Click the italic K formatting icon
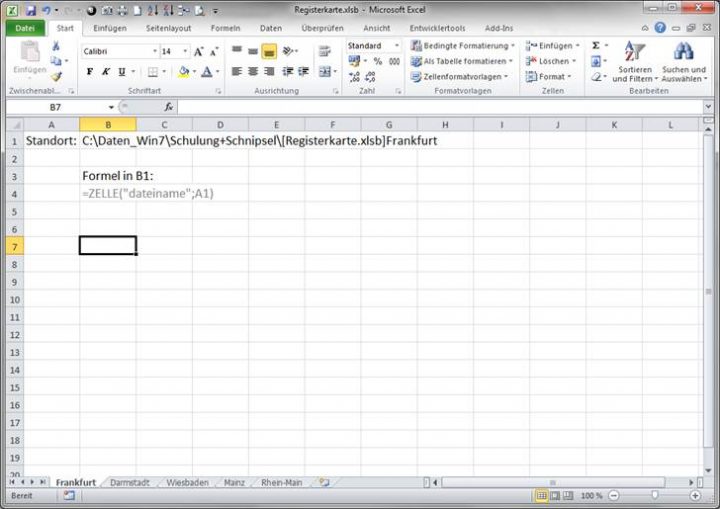Viewport: 720px width, 509px height. click(105, 72)
